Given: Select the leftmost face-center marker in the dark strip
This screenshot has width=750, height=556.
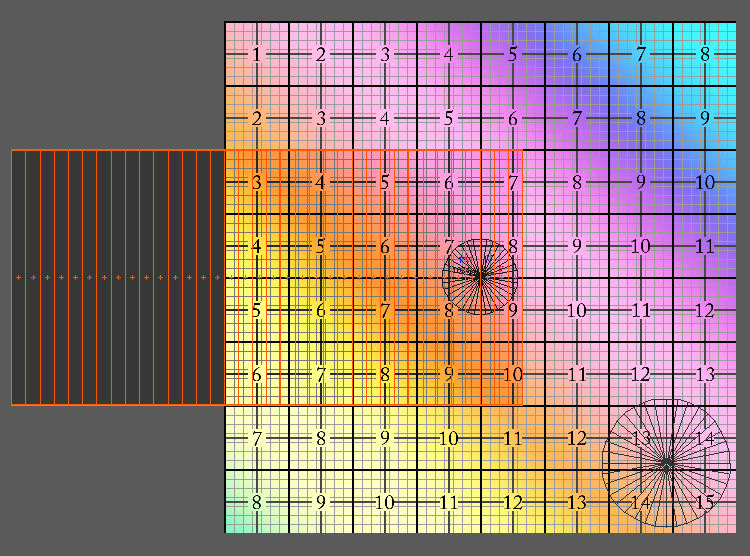Looking at the screenshot, I should (x=19, y=277).
